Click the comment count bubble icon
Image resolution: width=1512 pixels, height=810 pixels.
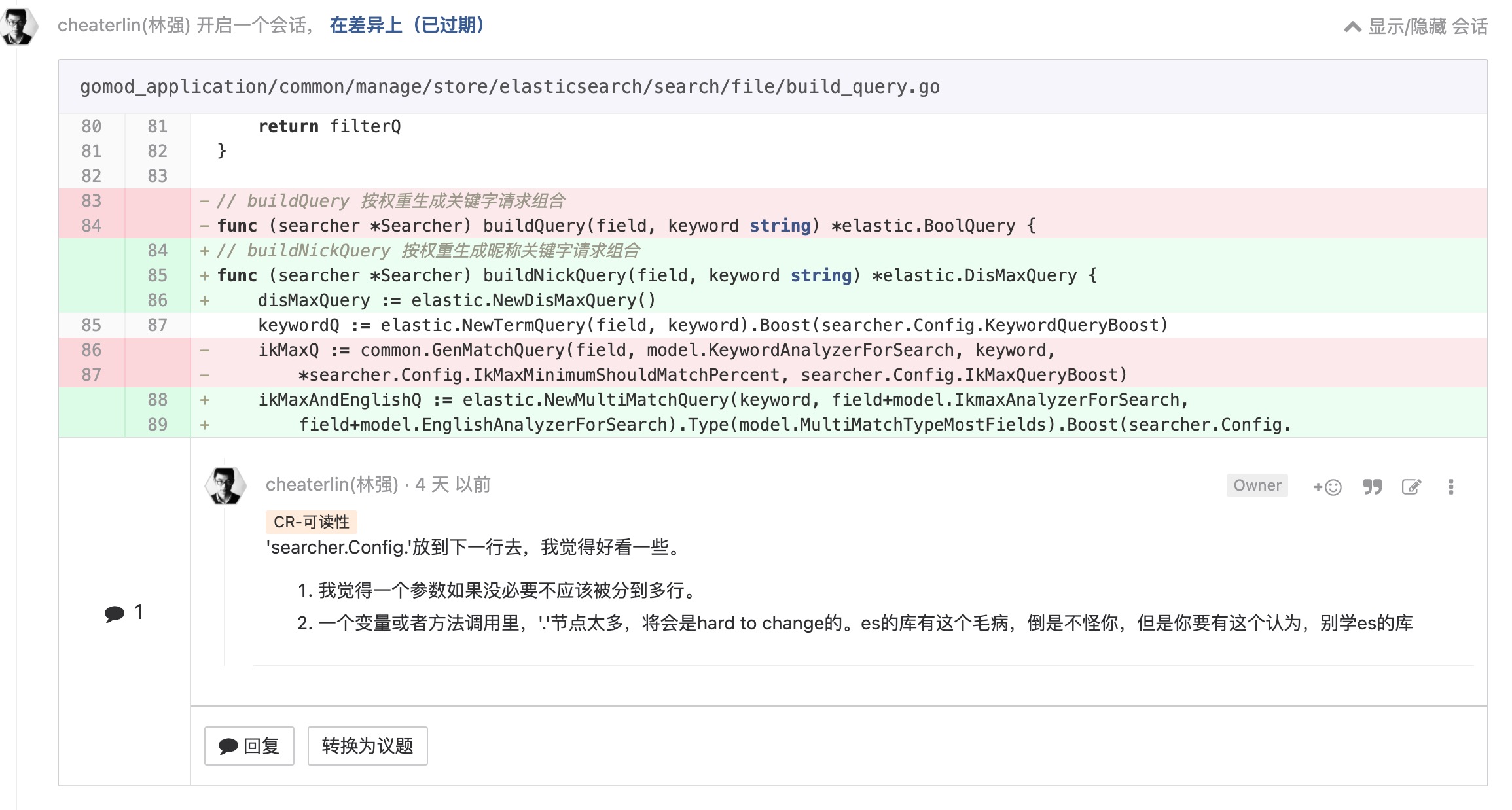115,613
